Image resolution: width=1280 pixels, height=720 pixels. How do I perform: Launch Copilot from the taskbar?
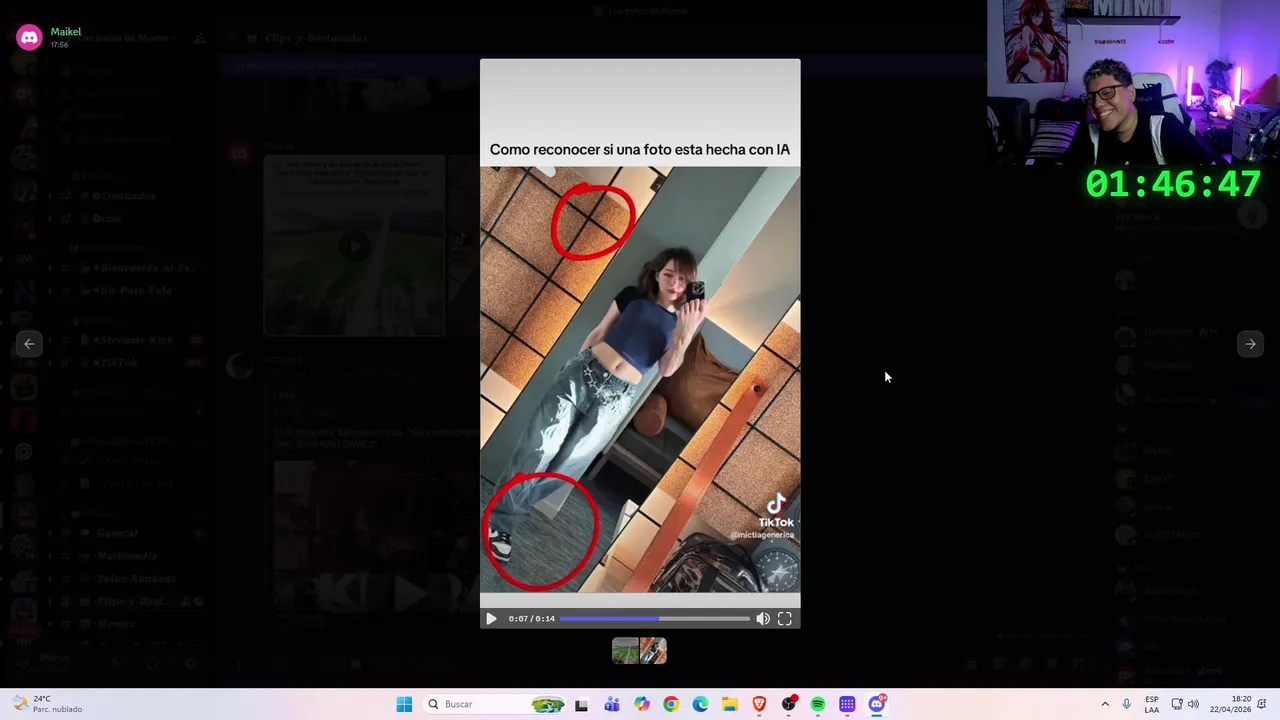642,704
